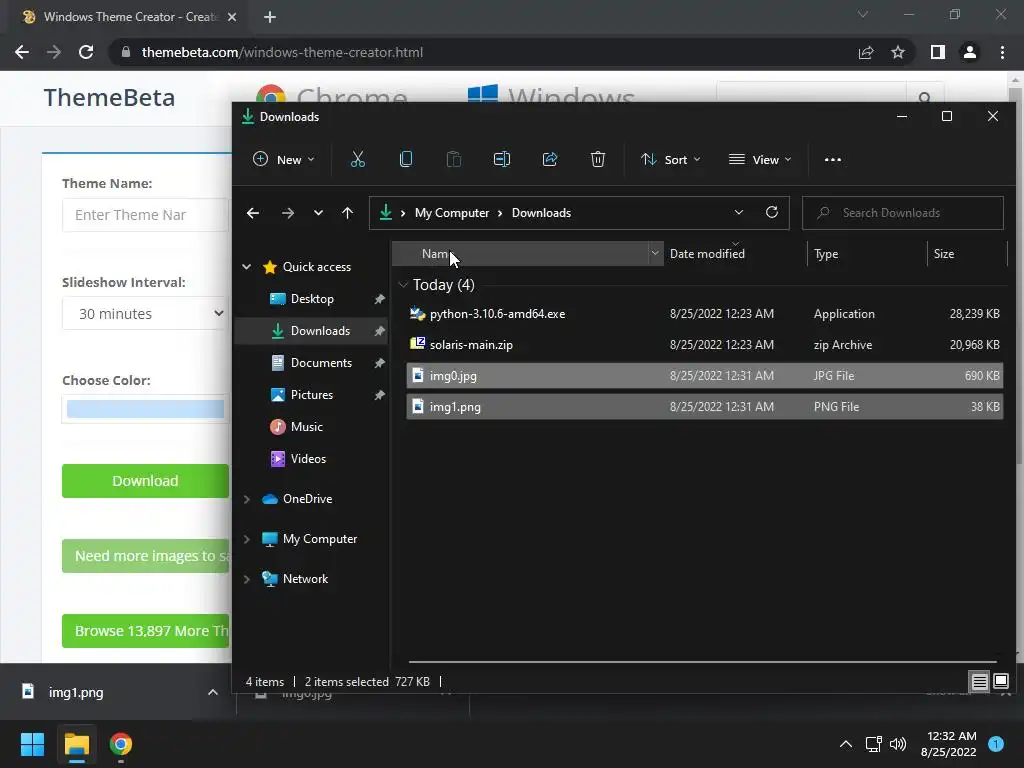1024x768 pixels.
Task: Click the Search Downloads box
Action: (903, 213)
